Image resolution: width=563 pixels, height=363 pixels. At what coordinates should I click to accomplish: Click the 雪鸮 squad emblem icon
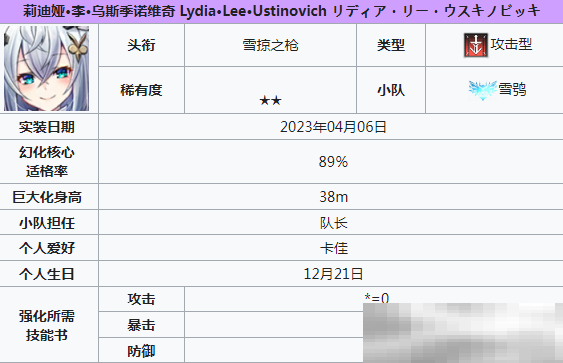483,90
